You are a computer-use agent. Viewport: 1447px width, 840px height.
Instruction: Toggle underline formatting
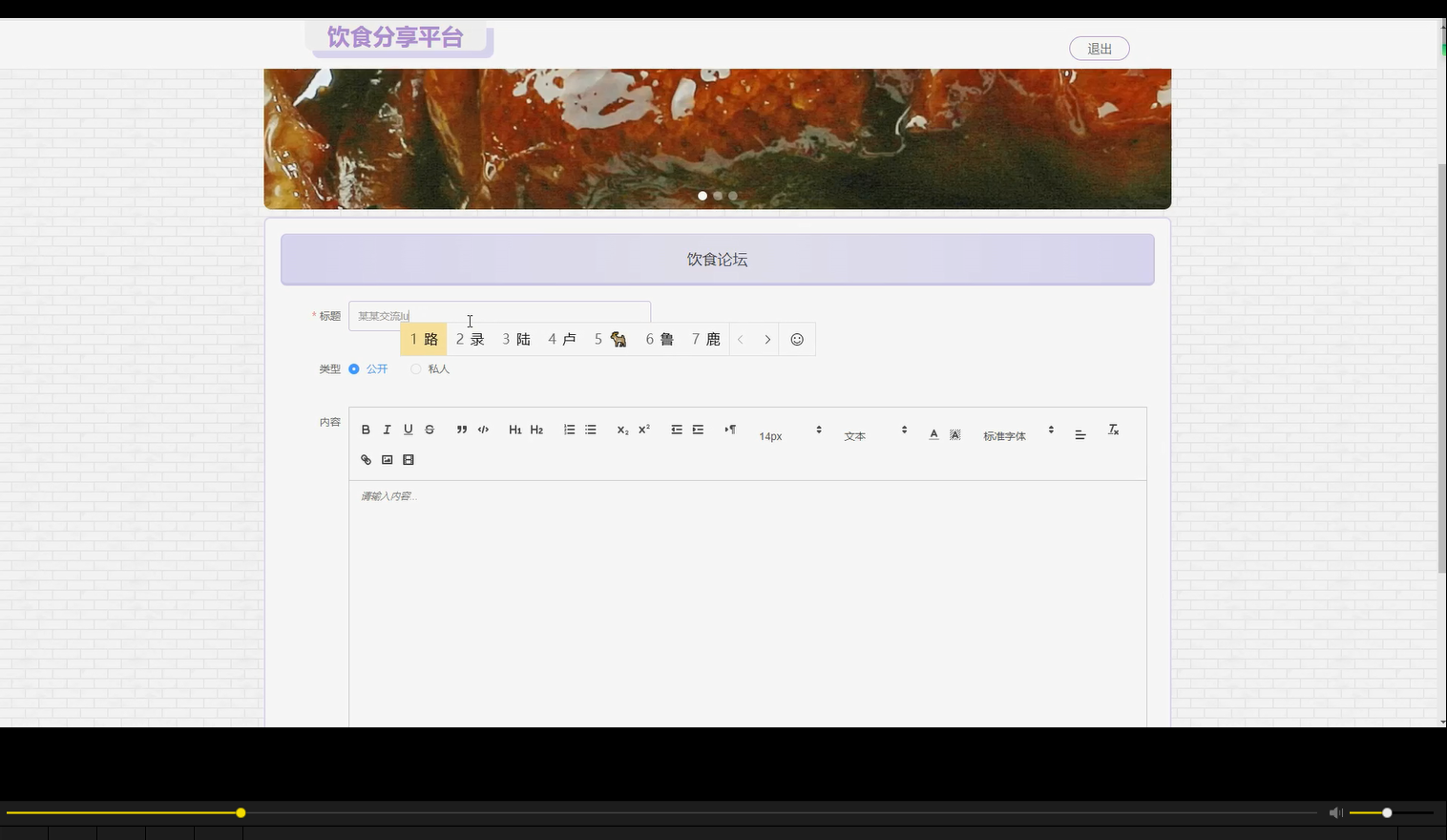point(408,429)
